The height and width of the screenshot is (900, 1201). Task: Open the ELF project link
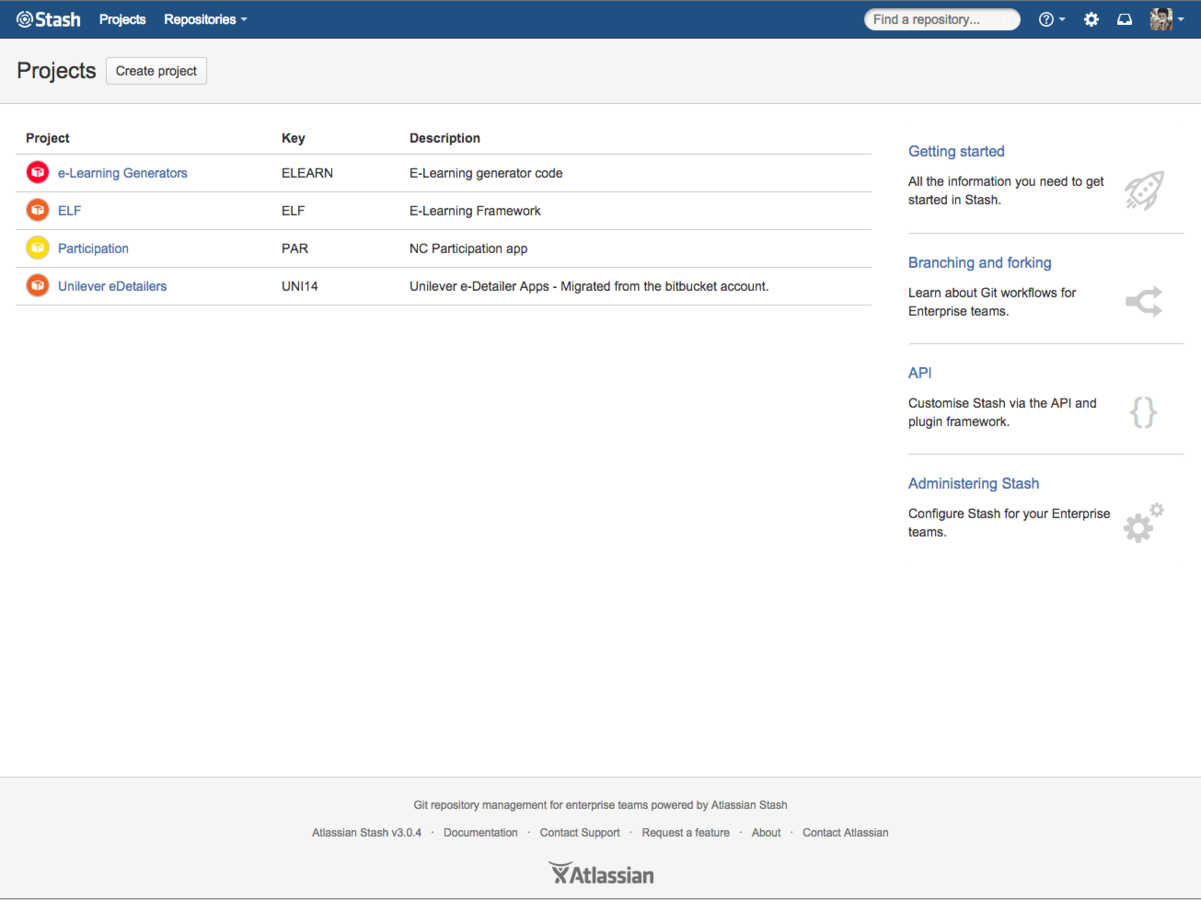(x=70, y=211)
